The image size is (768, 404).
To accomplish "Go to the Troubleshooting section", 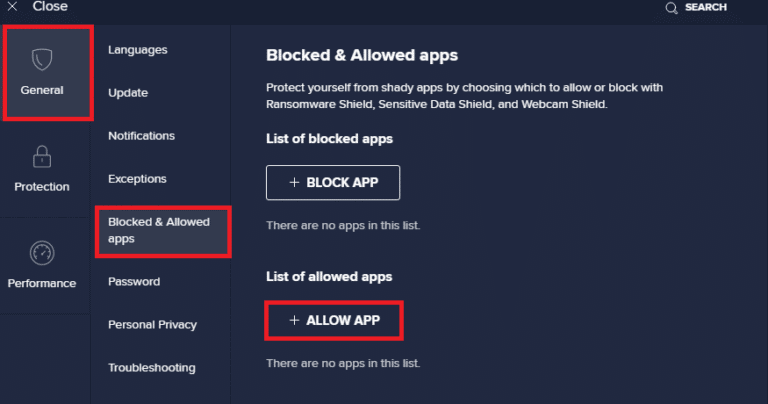I will tap(152, 368).
